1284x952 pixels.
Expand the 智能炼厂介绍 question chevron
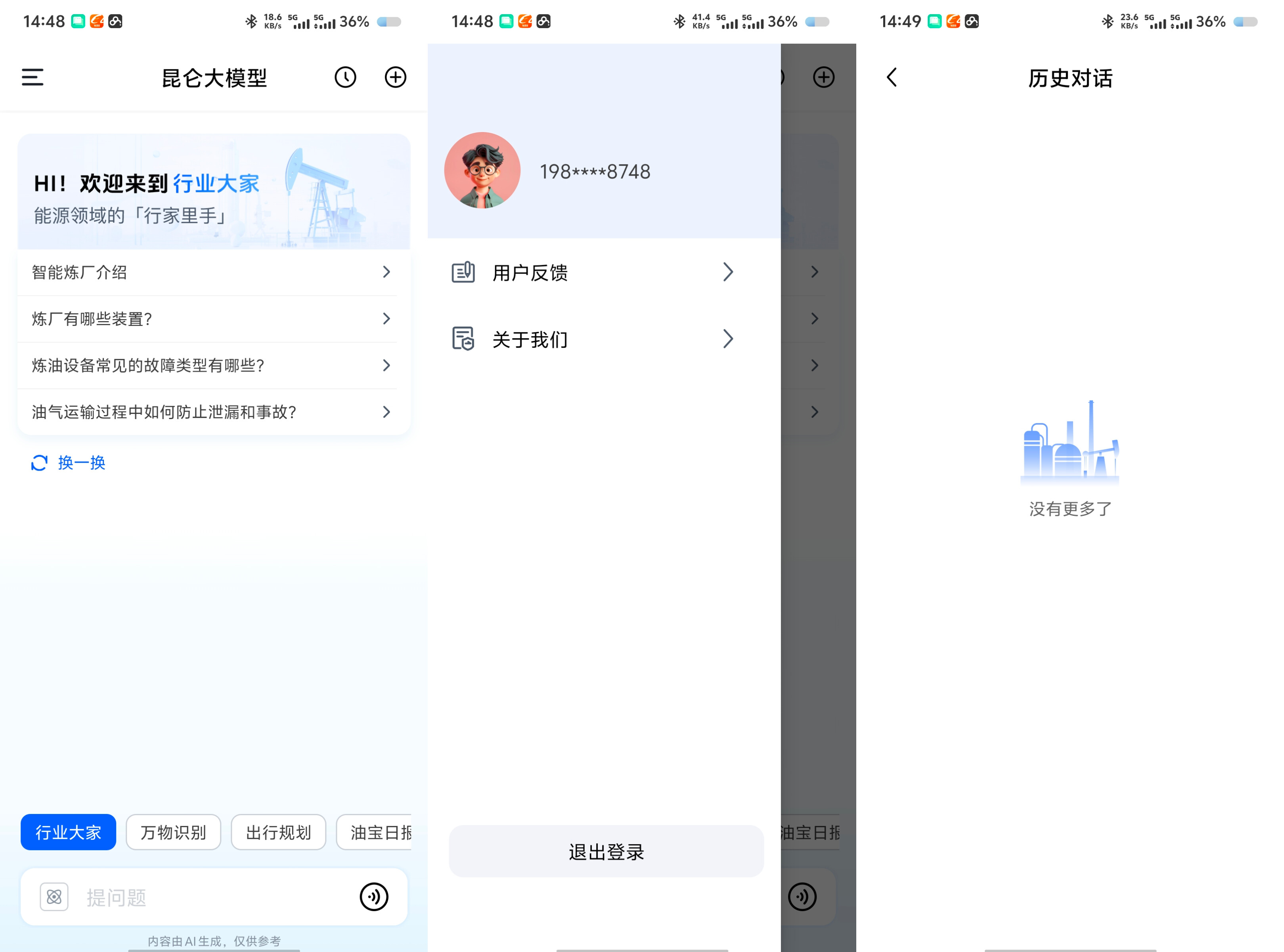click(386, 272)
